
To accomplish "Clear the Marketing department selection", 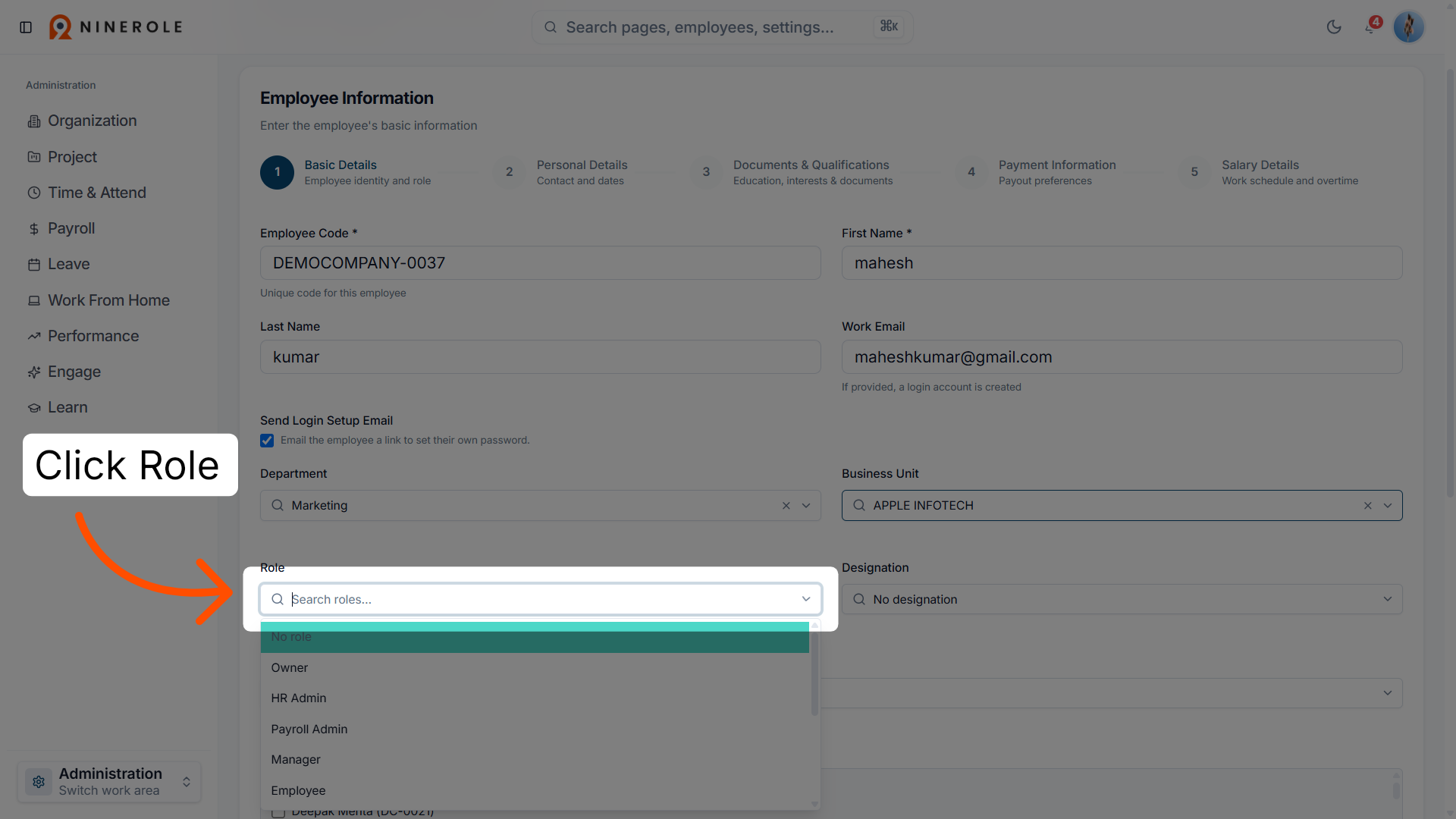I will 786,506.
